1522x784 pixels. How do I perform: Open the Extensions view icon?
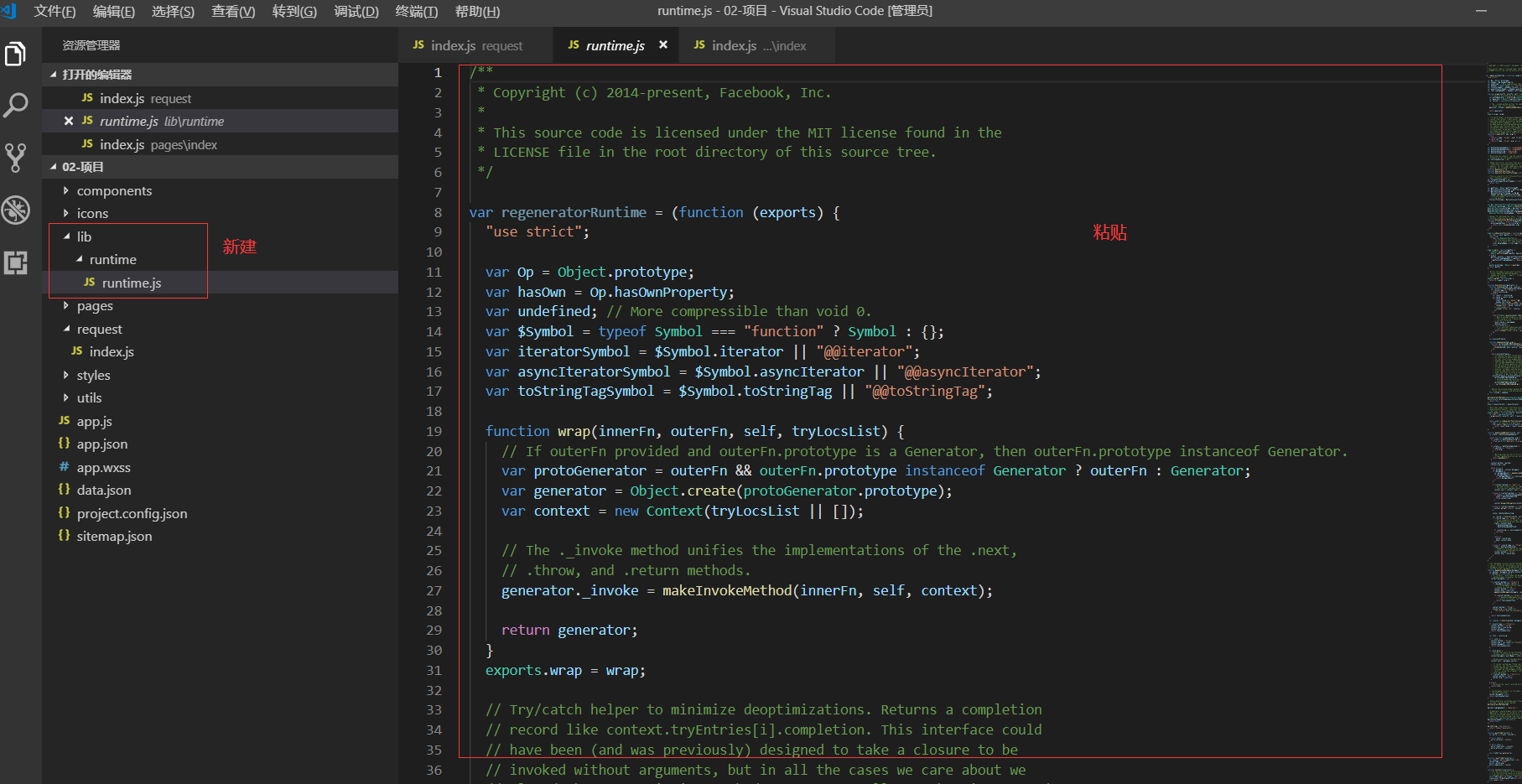(16, 262)
